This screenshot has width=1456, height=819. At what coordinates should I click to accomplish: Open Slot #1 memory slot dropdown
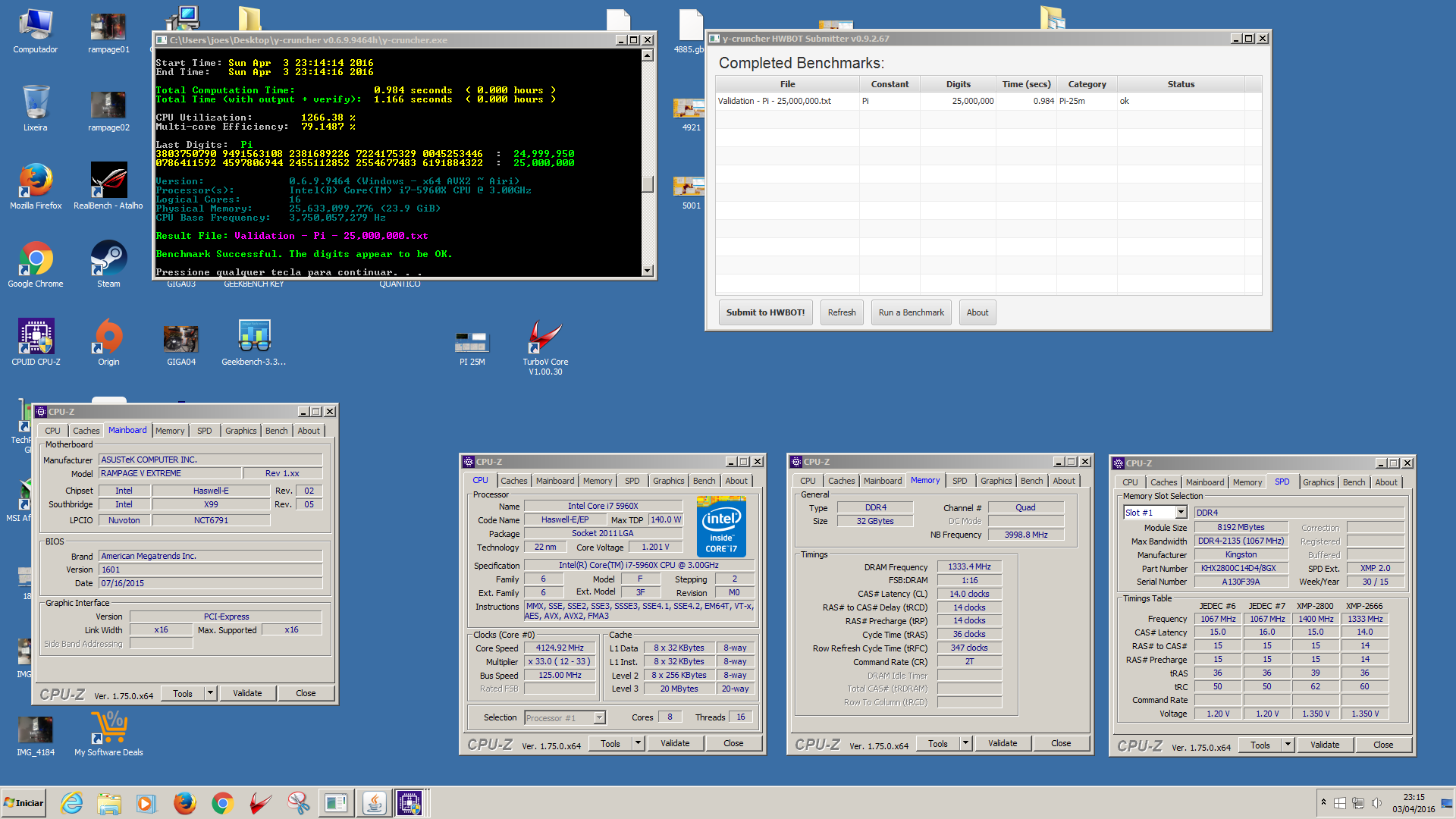pyautogui.click(x=1181, y=513)
